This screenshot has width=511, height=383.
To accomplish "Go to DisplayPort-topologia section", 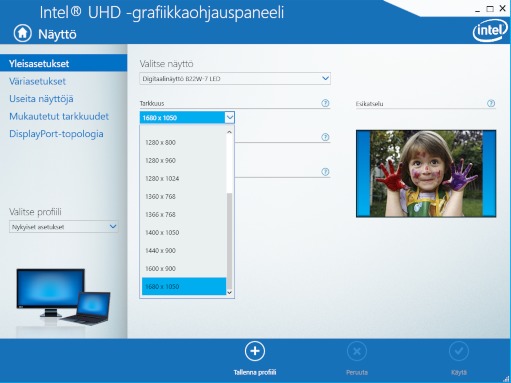I will [56, 134].
